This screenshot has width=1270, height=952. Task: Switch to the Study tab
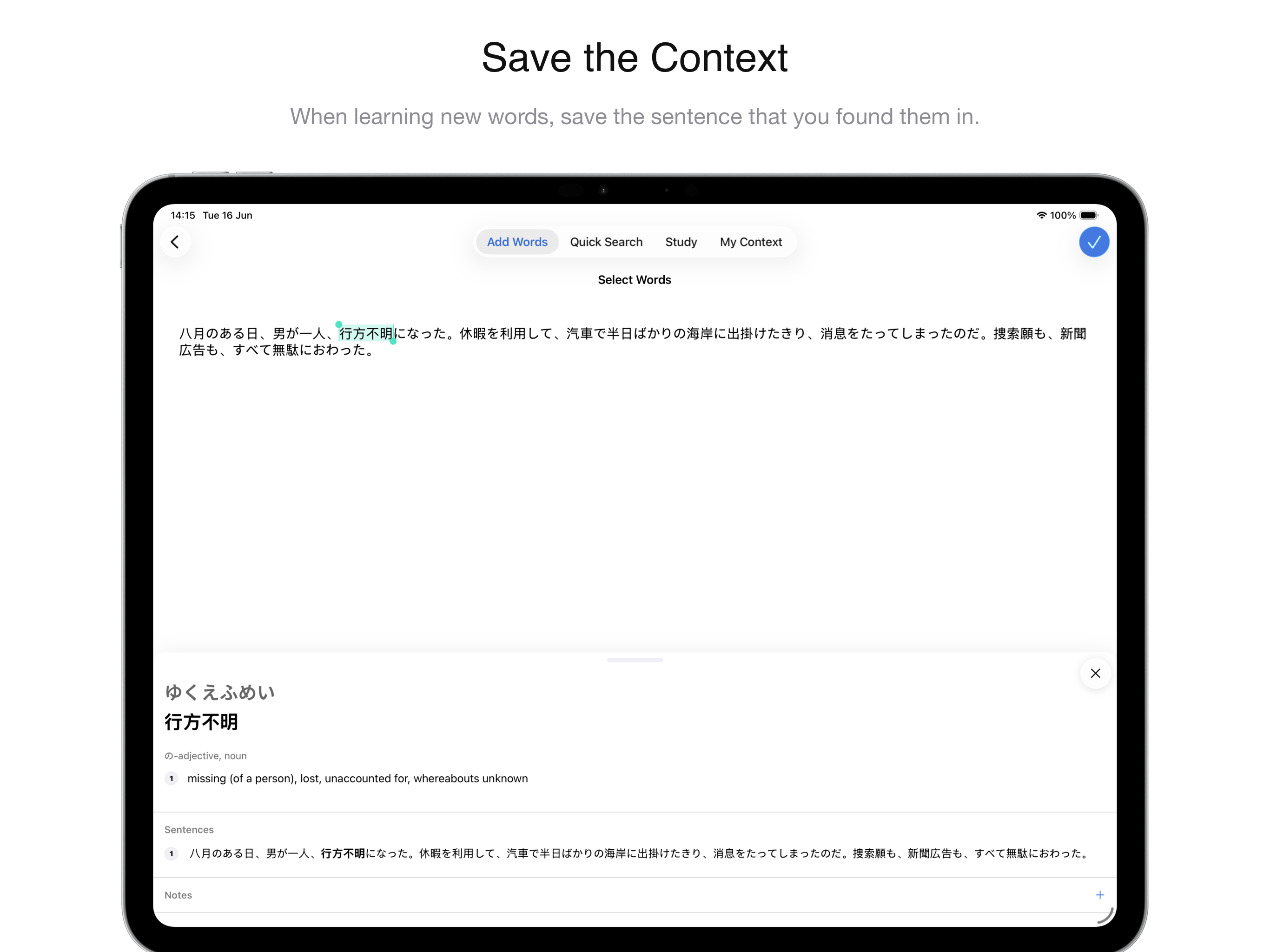coord(681,242)
